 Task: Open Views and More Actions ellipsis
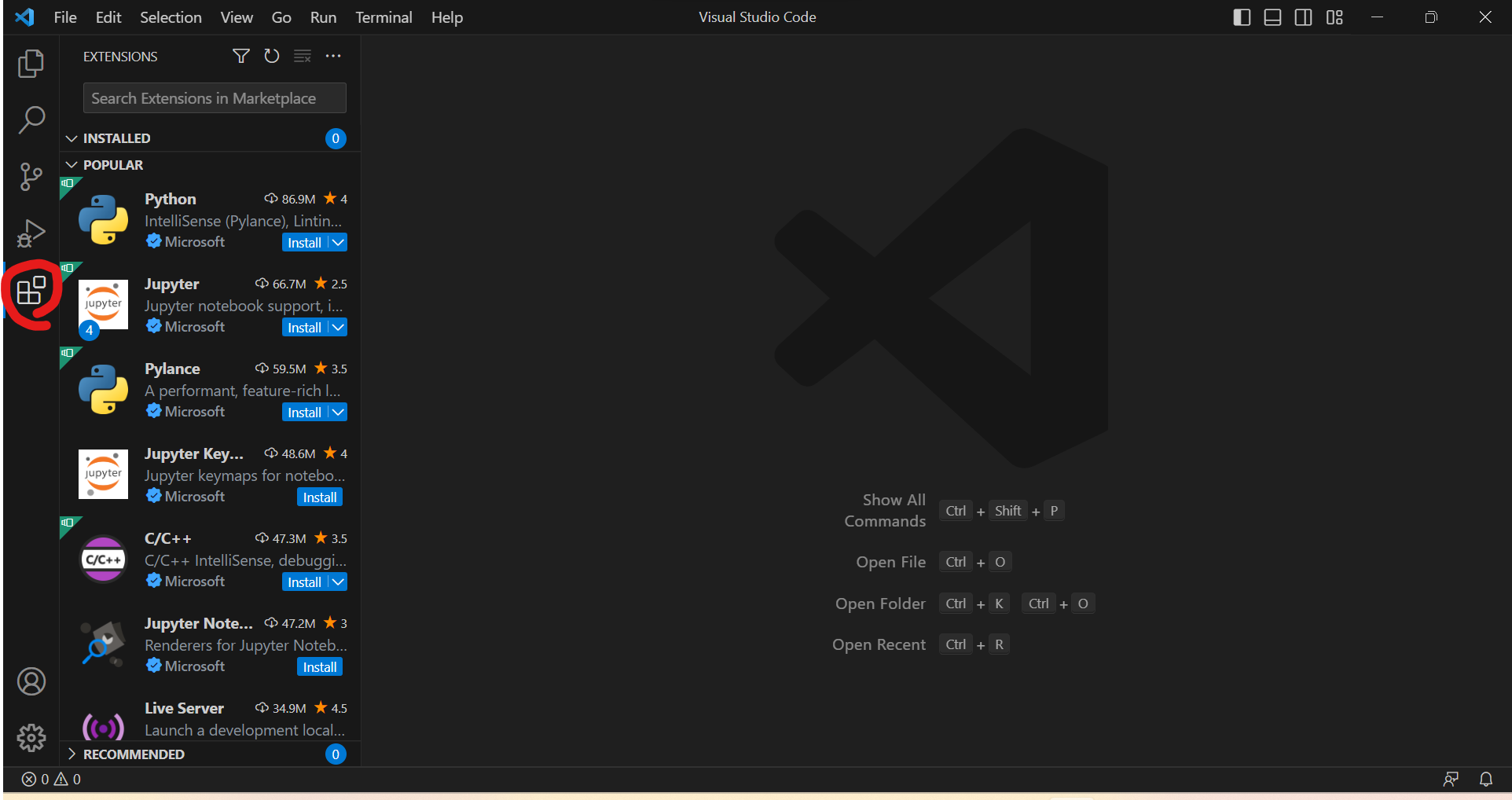[333, 56]
